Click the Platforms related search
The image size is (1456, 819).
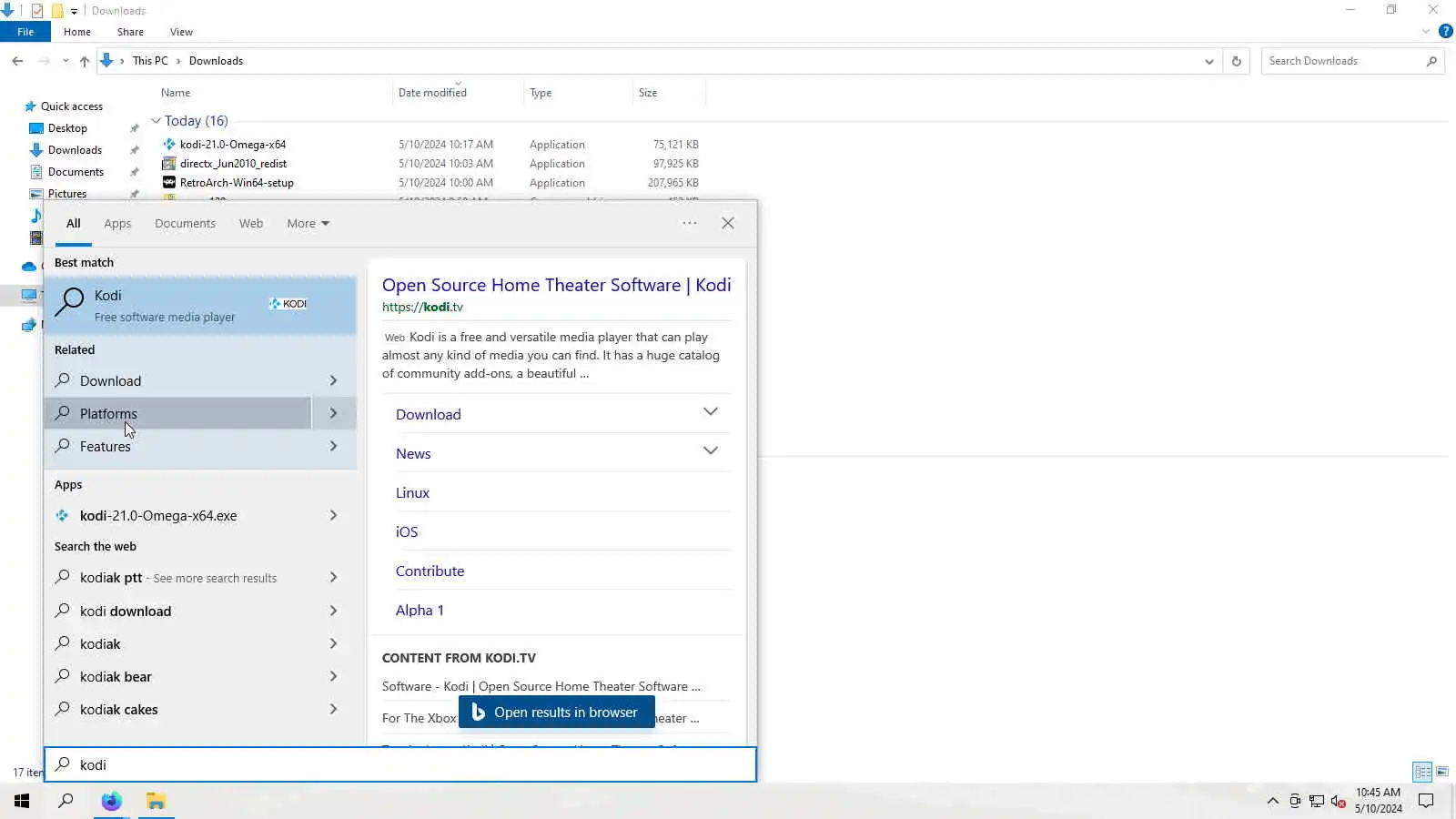pyautogui.click(x=178, y=413)
